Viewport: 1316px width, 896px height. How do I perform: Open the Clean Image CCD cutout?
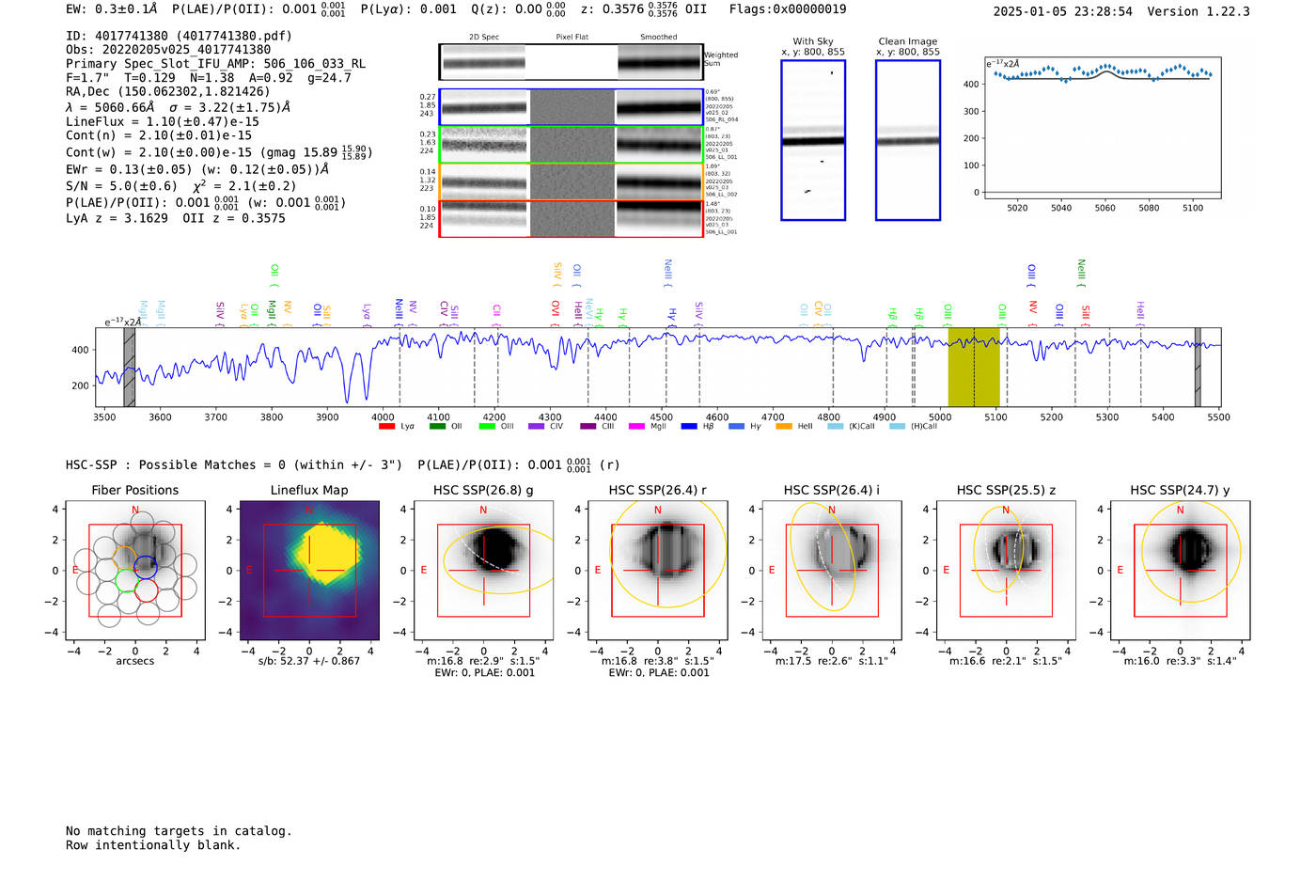(908, 140)
